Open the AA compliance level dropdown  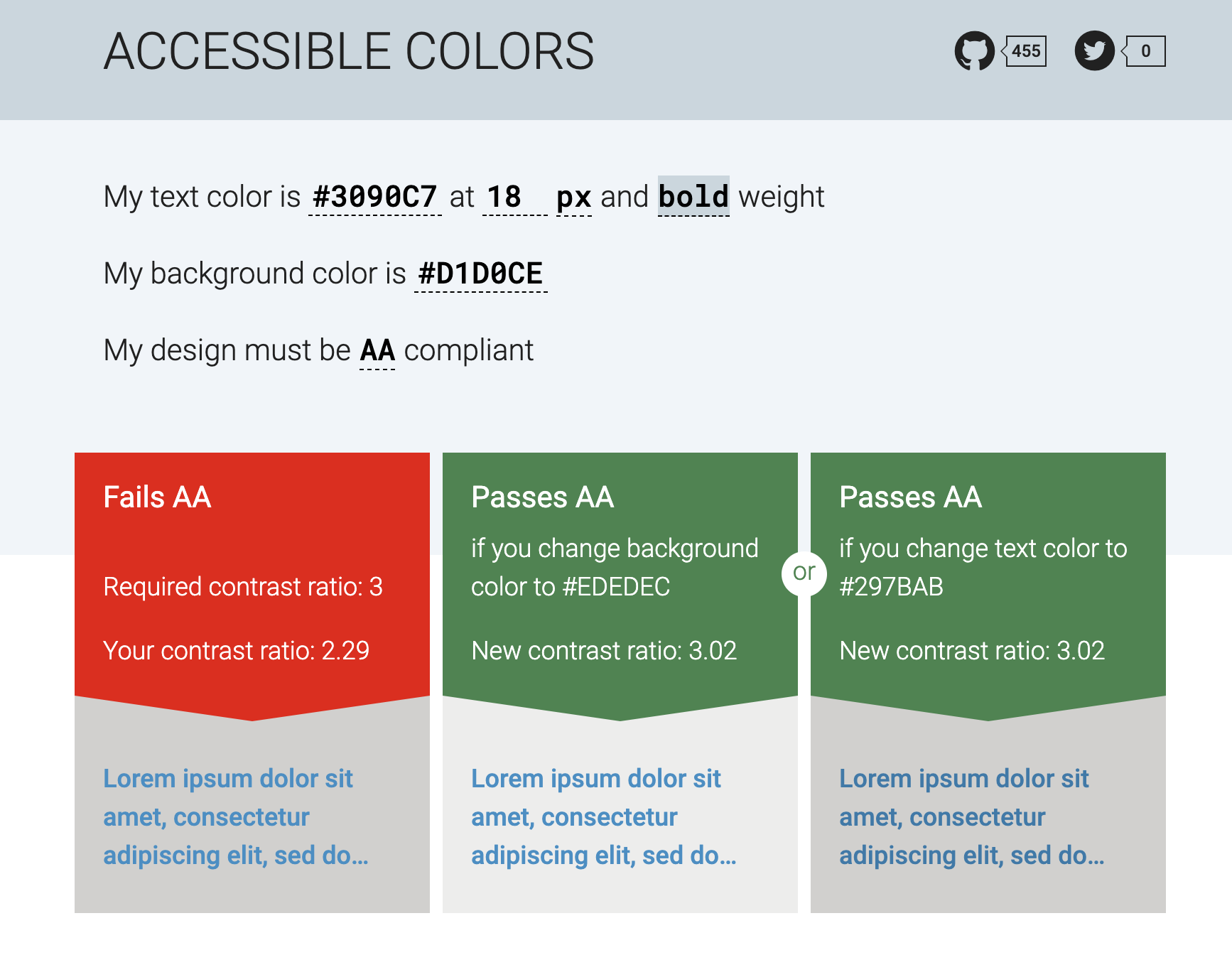click(377, 350)
